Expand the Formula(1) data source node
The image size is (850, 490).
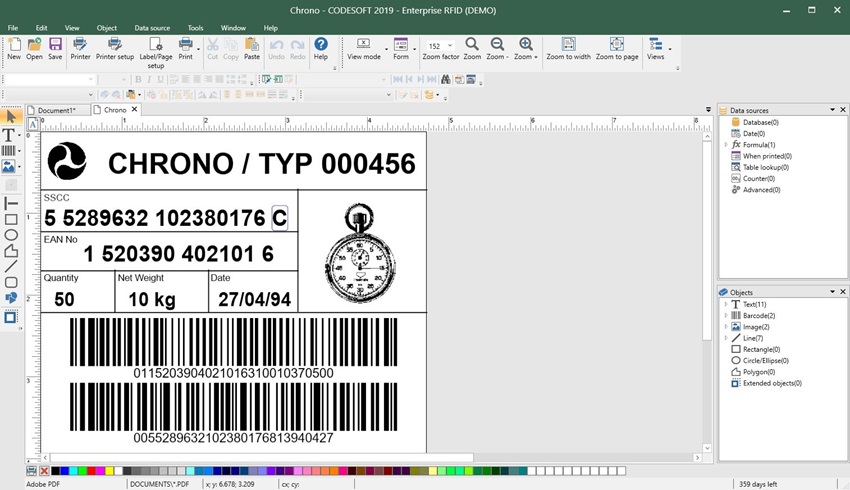[726, 145]
